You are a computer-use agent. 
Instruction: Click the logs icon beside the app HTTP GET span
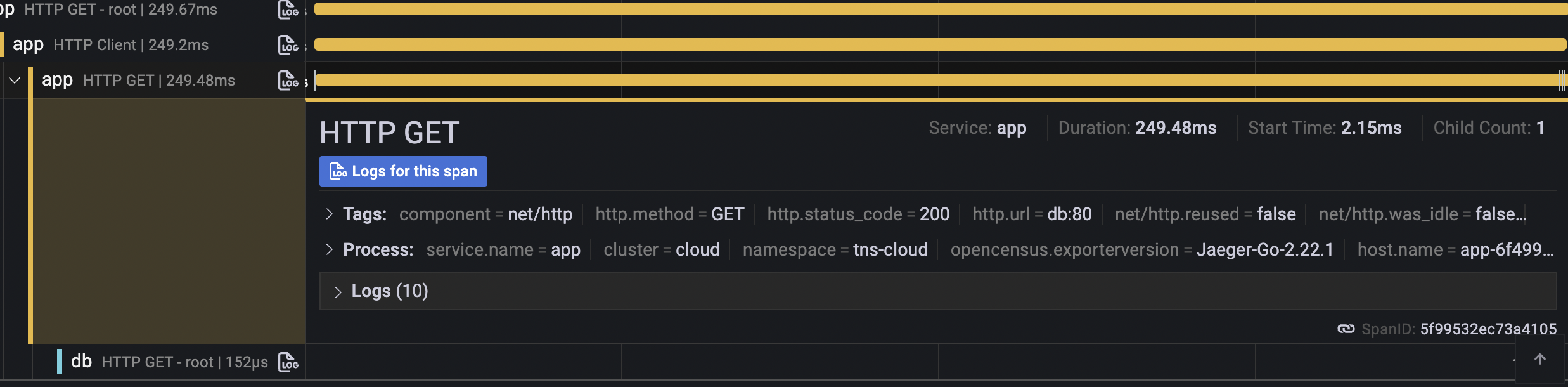[287, 80]
